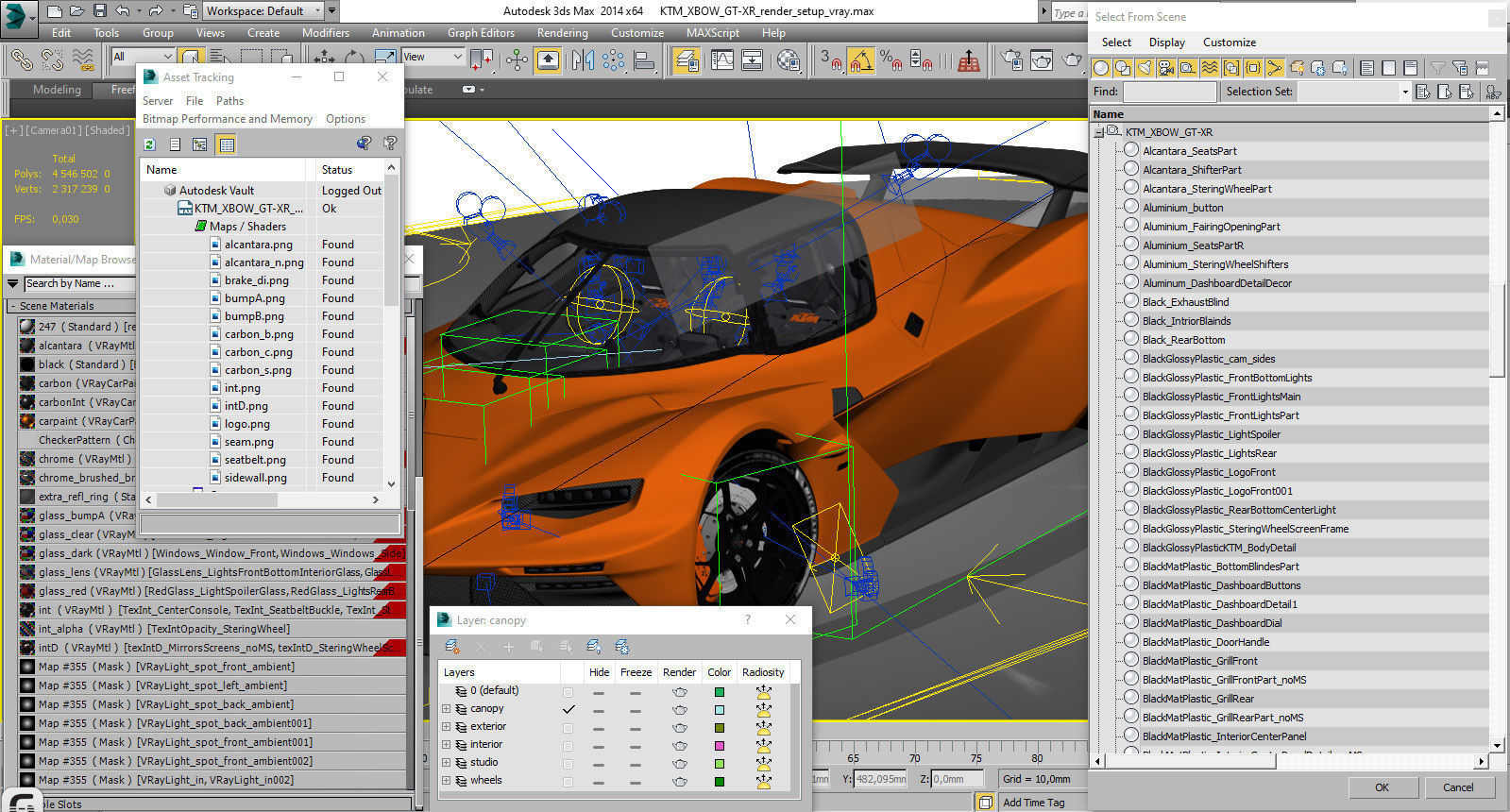Screen dimensions: 1510x812
Task: Click the wheels layer green color swatch
Action: (x=720, y=781)
